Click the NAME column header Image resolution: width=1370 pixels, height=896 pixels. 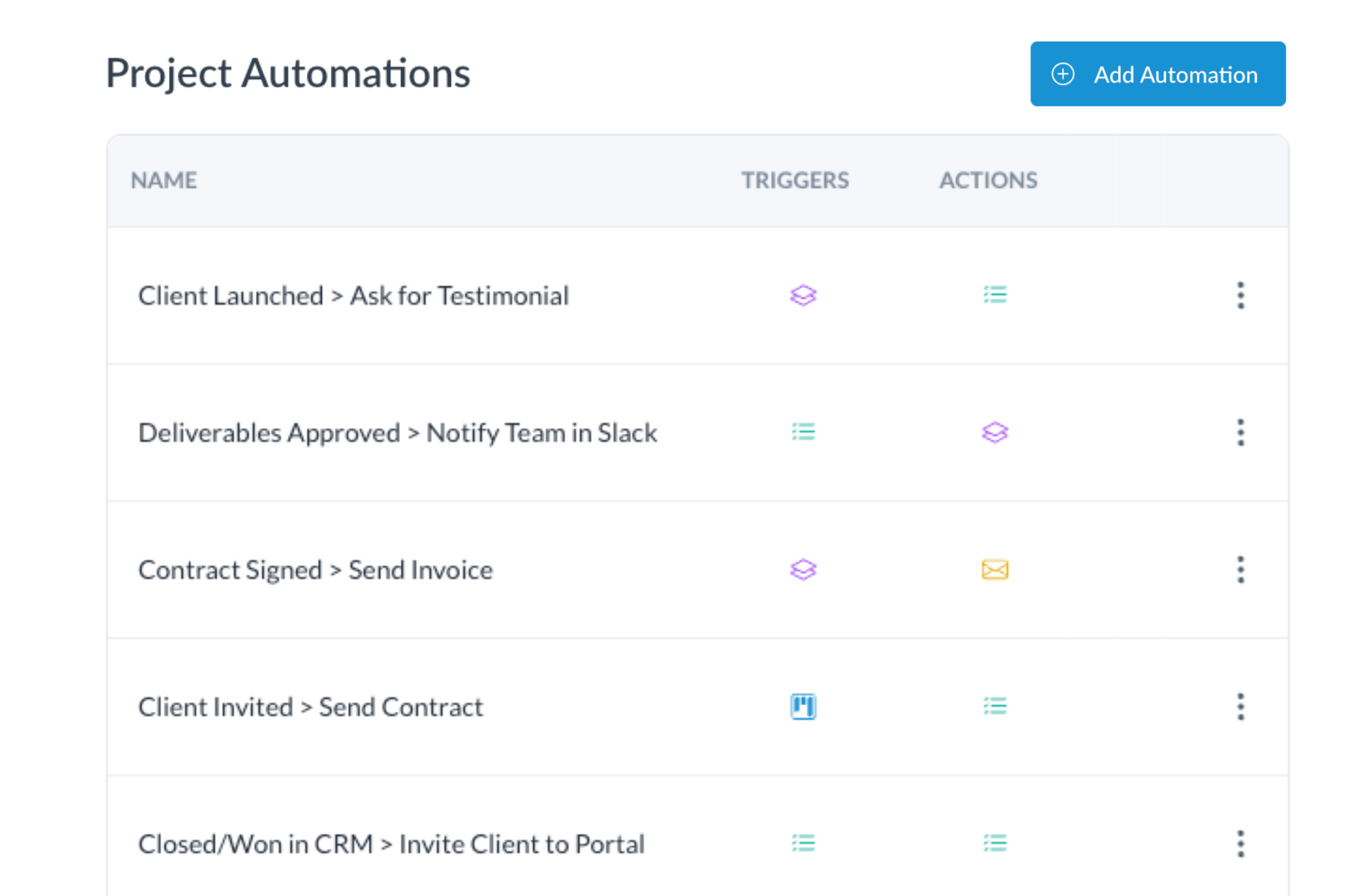click(164, 181)
